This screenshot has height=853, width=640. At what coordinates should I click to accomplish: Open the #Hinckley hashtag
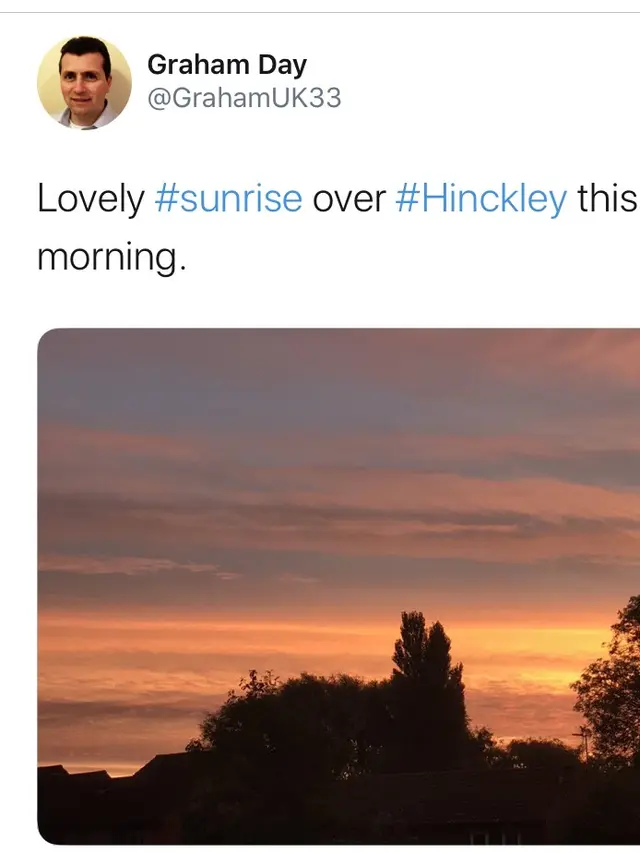click(481, 199)
